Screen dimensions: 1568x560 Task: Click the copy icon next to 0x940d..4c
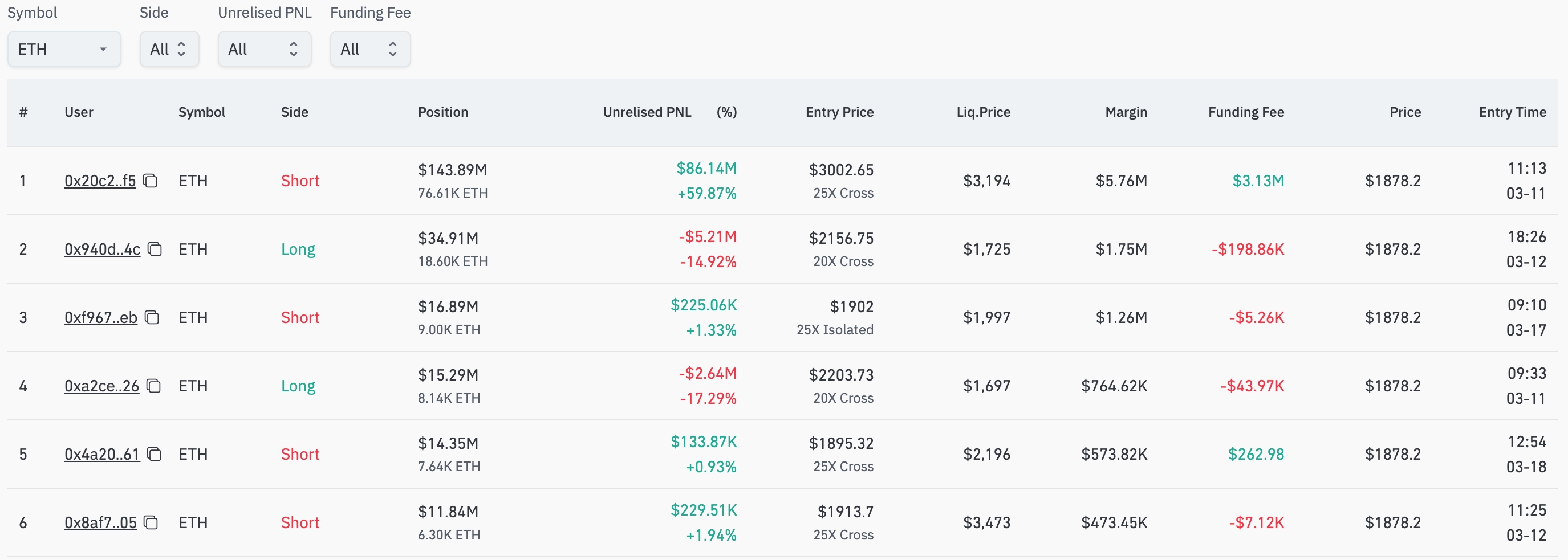(155, 250)
